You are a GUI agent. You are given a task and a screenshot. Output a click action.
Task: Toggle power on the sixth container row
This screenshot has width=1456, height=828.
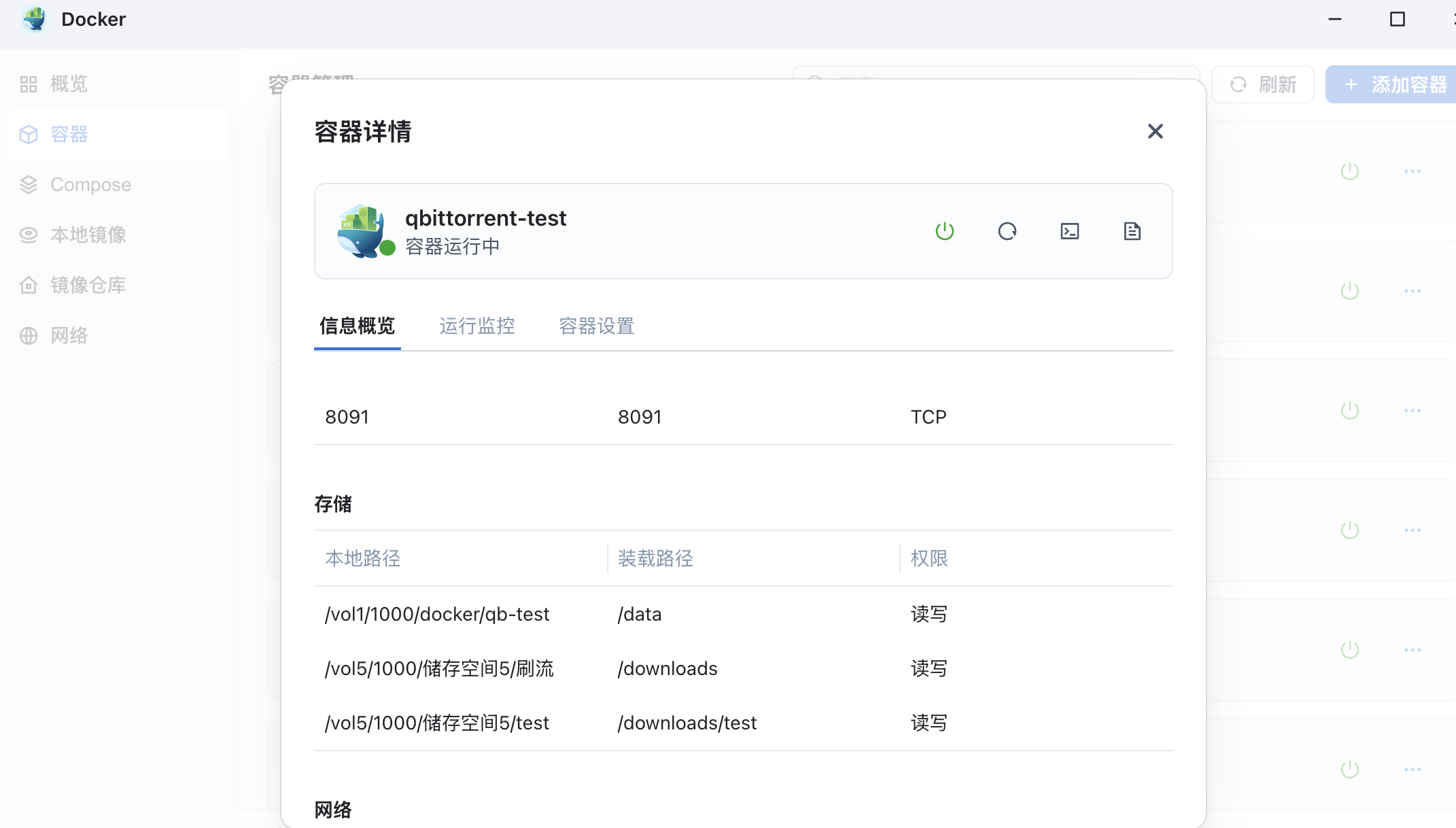tap(1350, 770)
